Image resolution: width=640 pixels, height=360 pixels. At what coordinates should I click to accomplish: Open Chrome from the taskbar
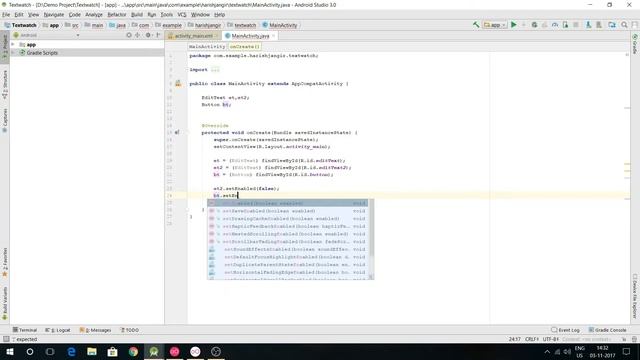coord(133,351)
